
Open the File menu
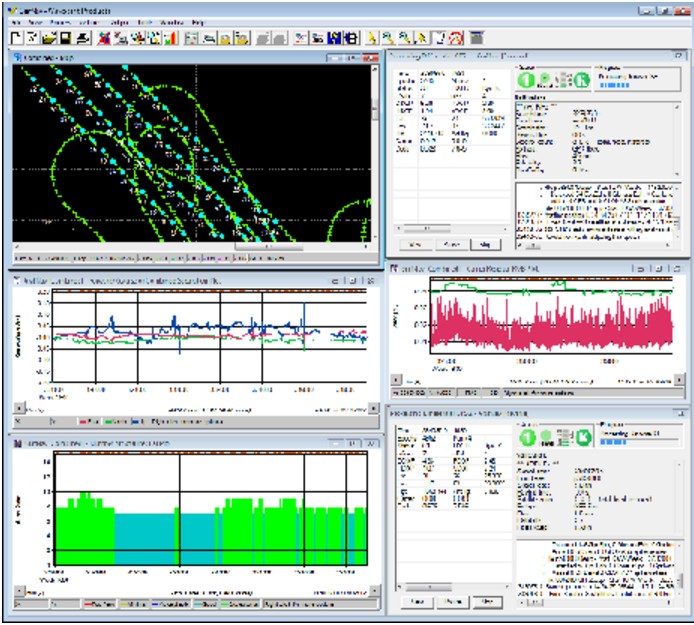pos(17,21)
